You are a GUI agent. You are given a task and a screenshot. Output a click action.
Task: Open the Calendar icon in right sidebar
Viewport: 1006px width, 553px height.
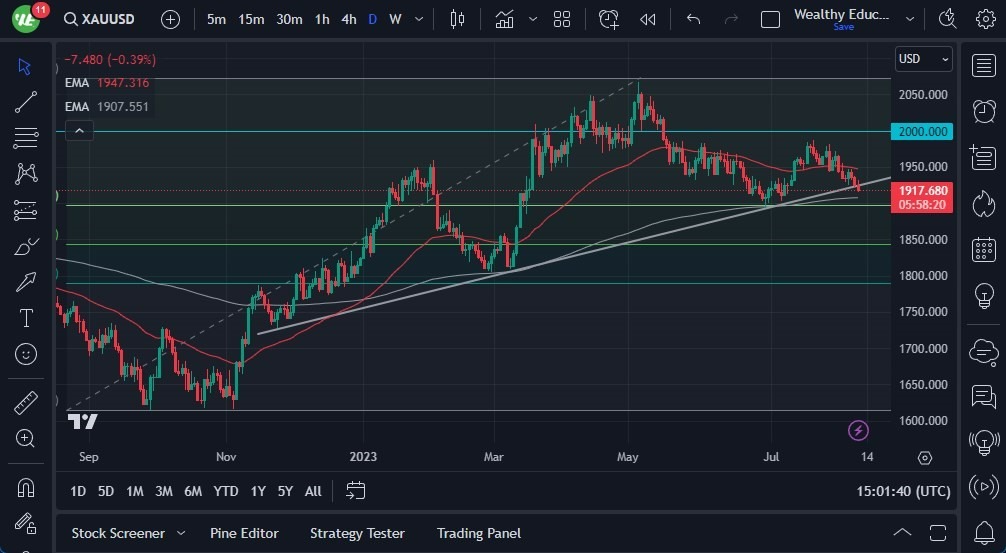pos(983,249)
